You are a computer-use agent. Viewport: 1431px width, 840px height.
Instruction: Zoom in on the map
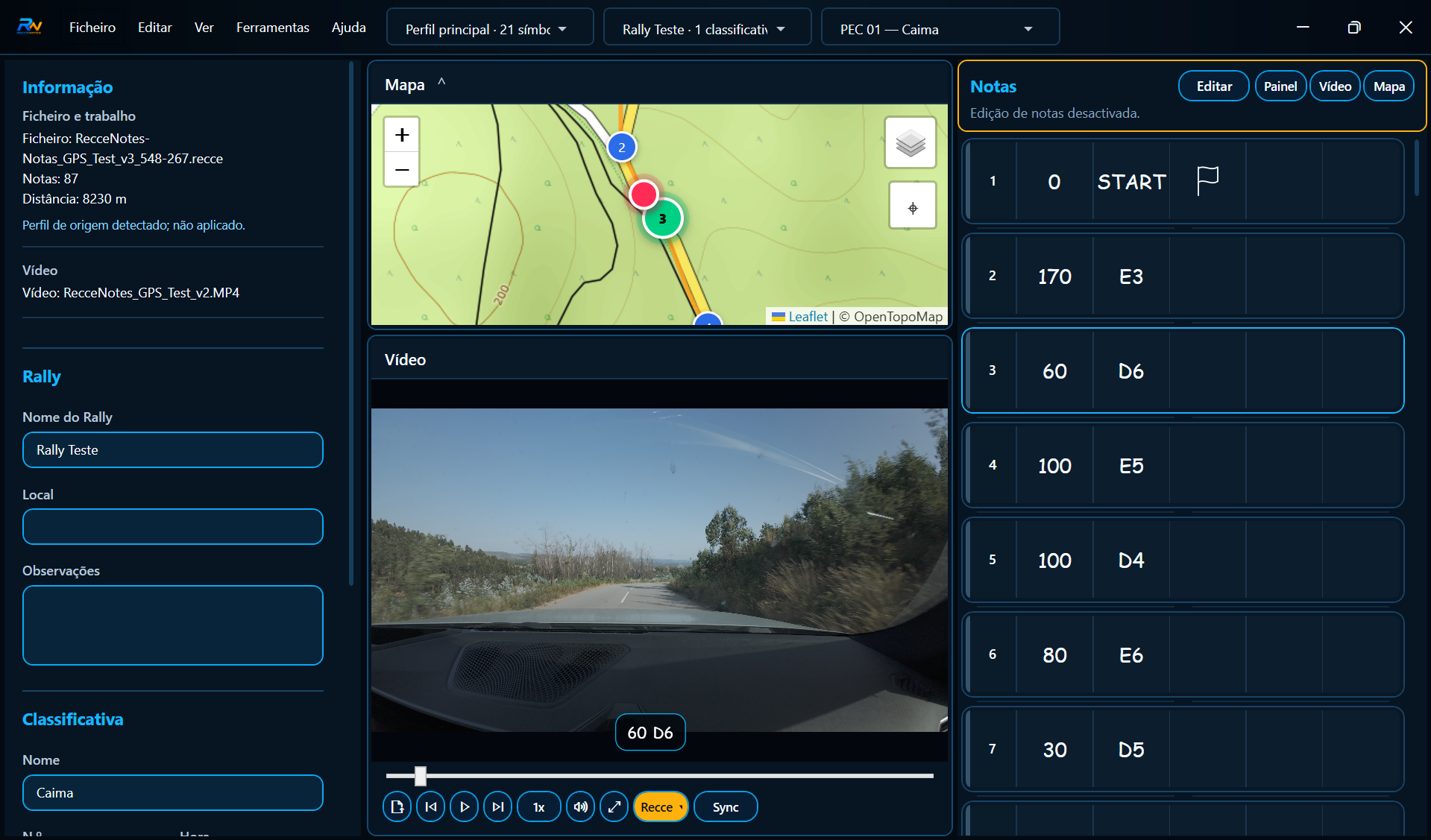[402, 135]
